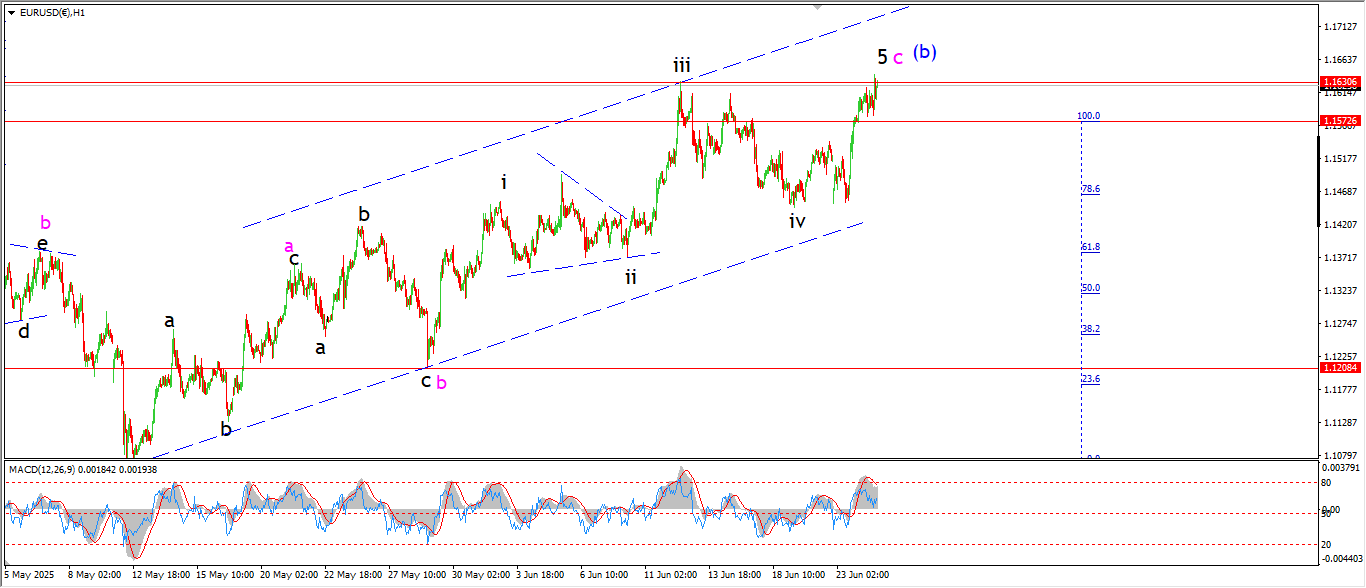Select the pink c label beside 5
The image size is (1366, 588).
pyautogui.click(x=898, y=58)
